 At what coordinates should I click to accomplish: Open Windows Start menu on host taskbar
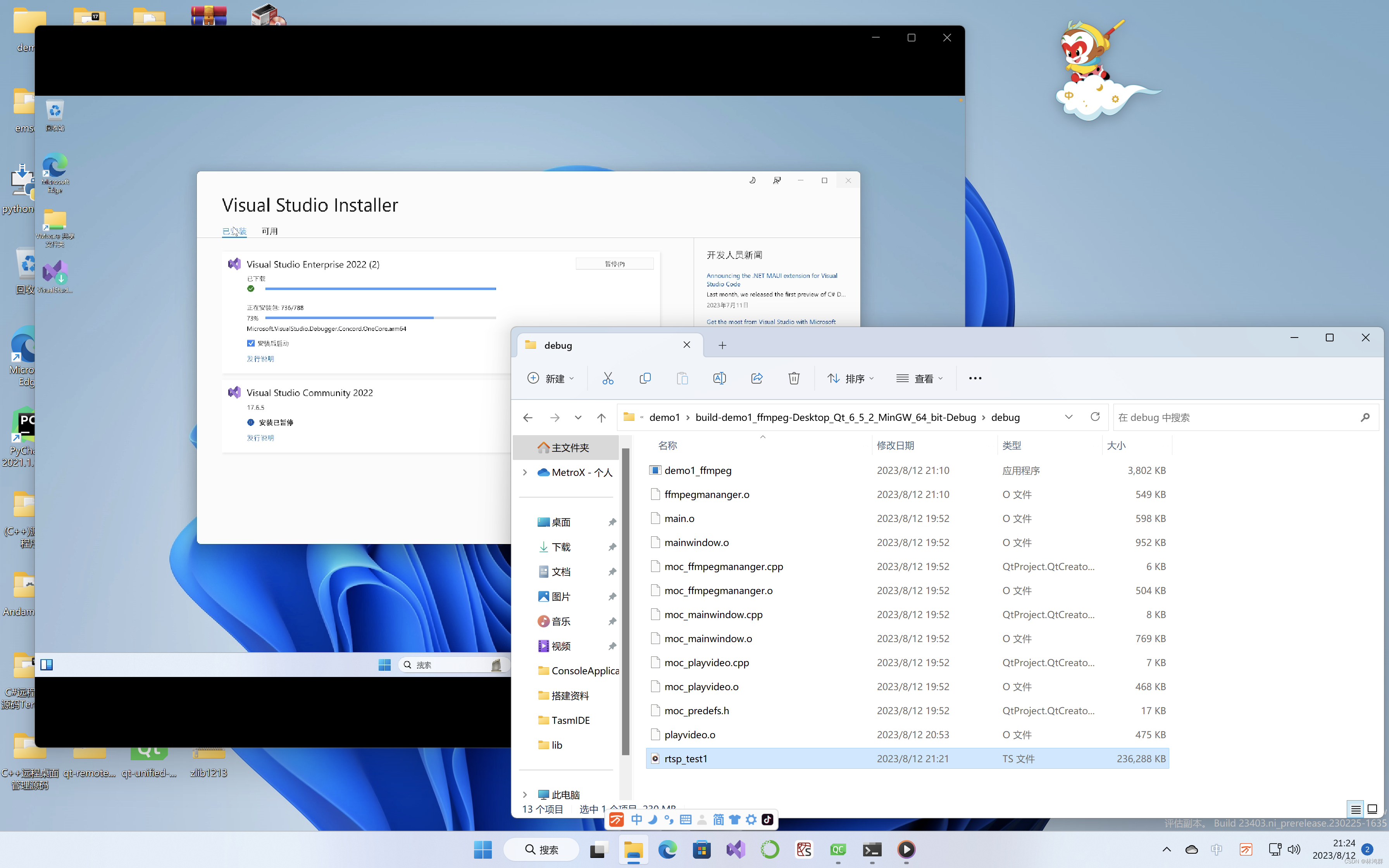click(x=483, y=849)
